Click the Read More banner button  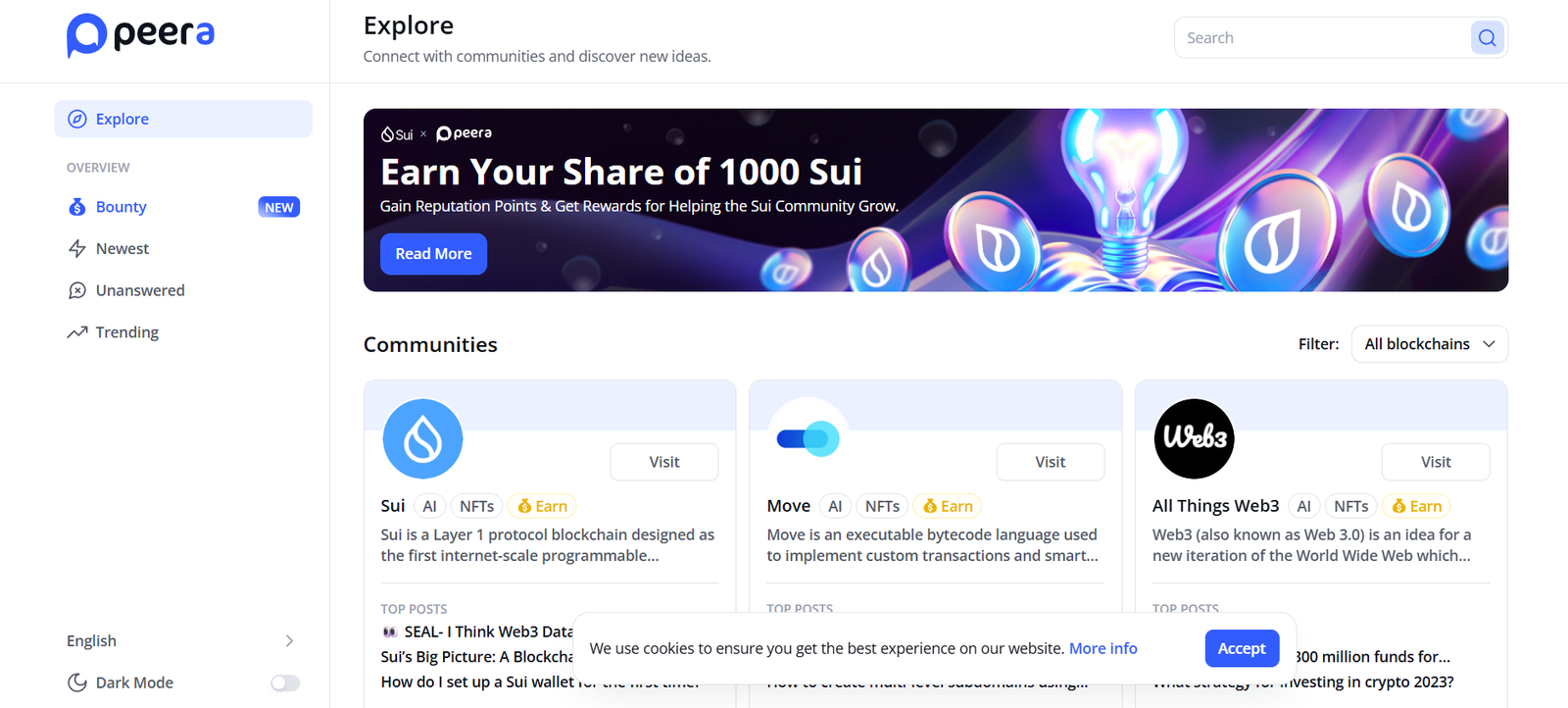click(x=433, y=254)
